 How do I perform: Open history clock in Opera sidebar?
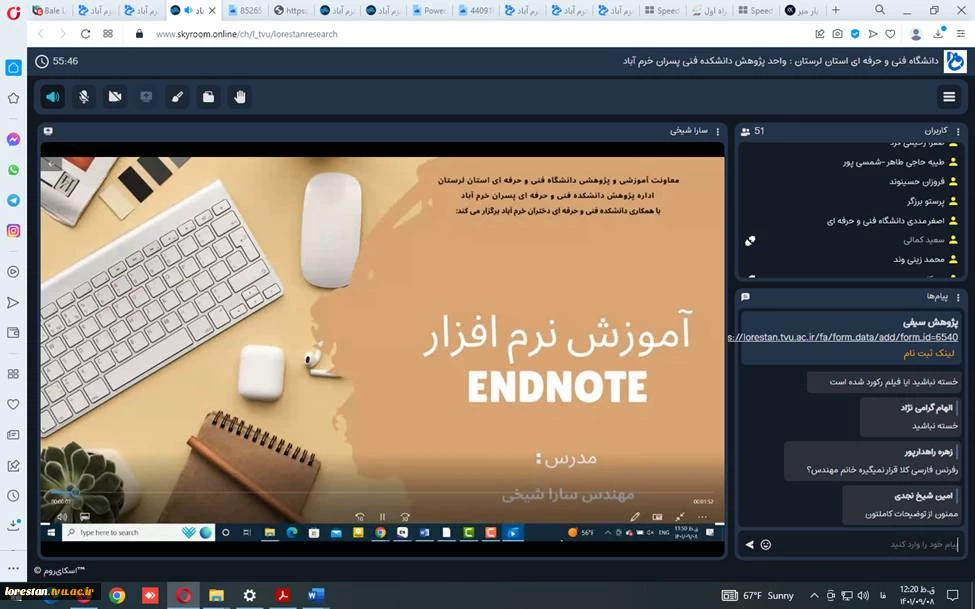(x=13, y=496)
